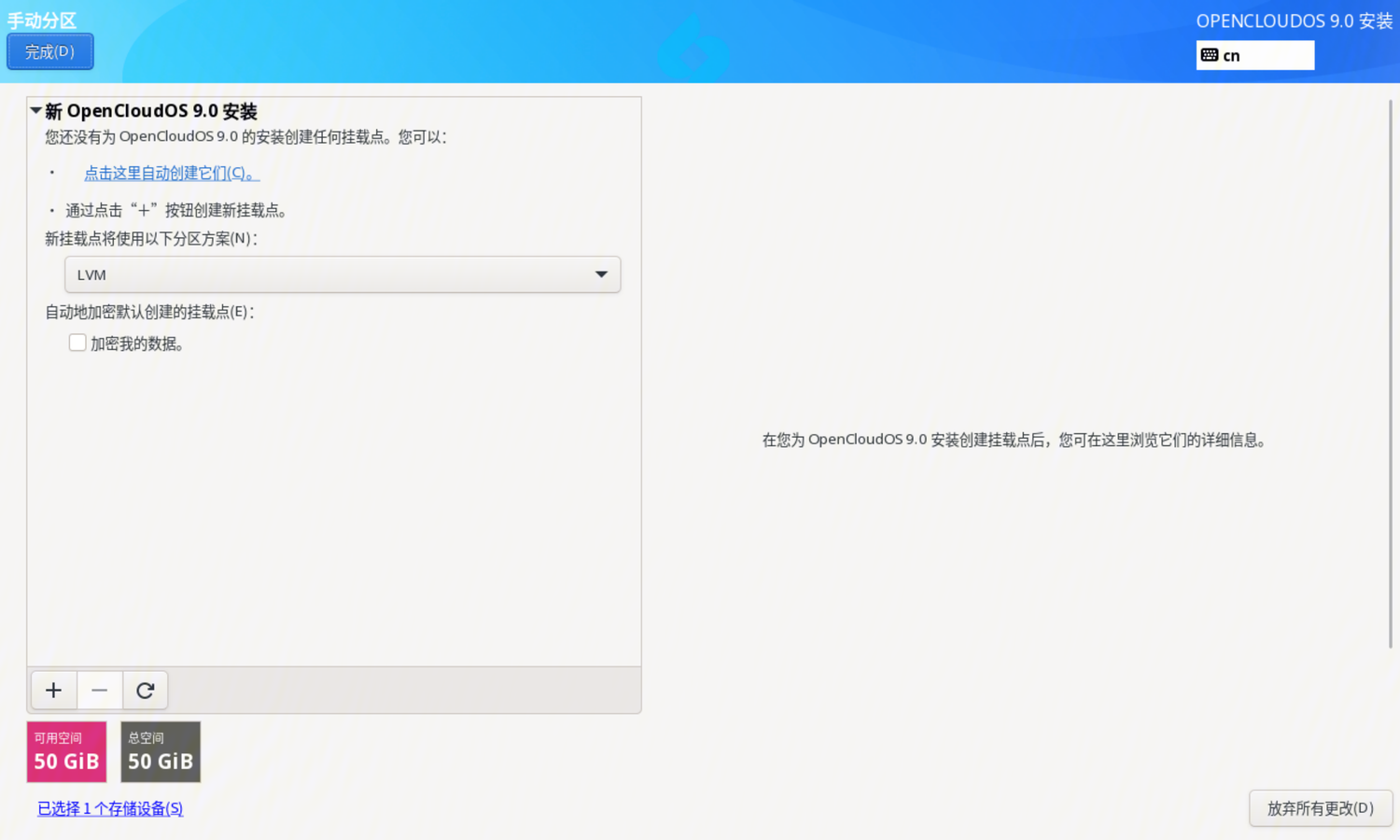Click the 放弃所有更改(D) button

pos(1321,808)
